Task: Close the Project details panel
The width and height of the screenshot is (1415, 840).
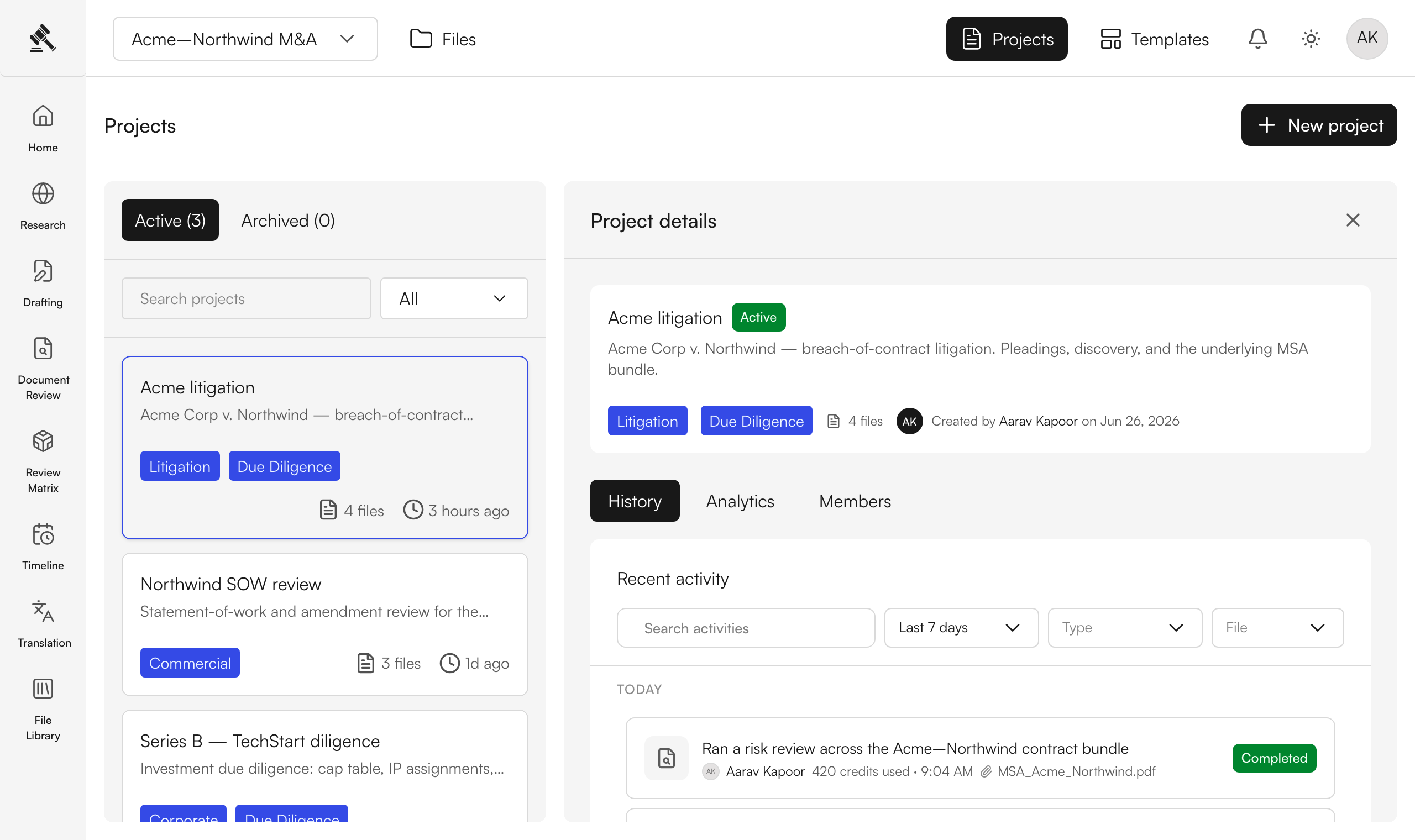Action: pyautogui.click(x=1353, y=220)
